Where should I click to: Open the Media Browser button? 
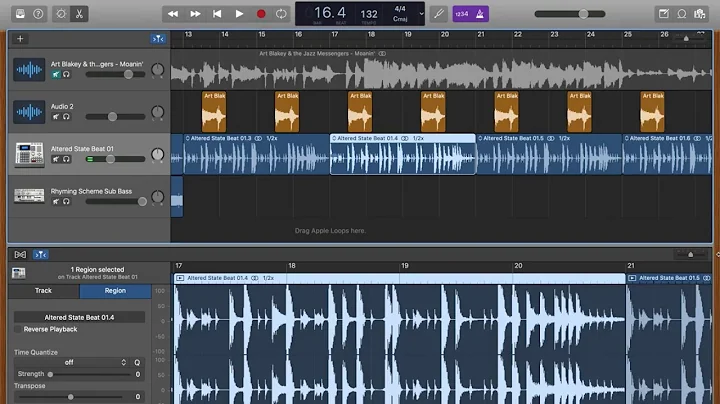pos(700,14)
